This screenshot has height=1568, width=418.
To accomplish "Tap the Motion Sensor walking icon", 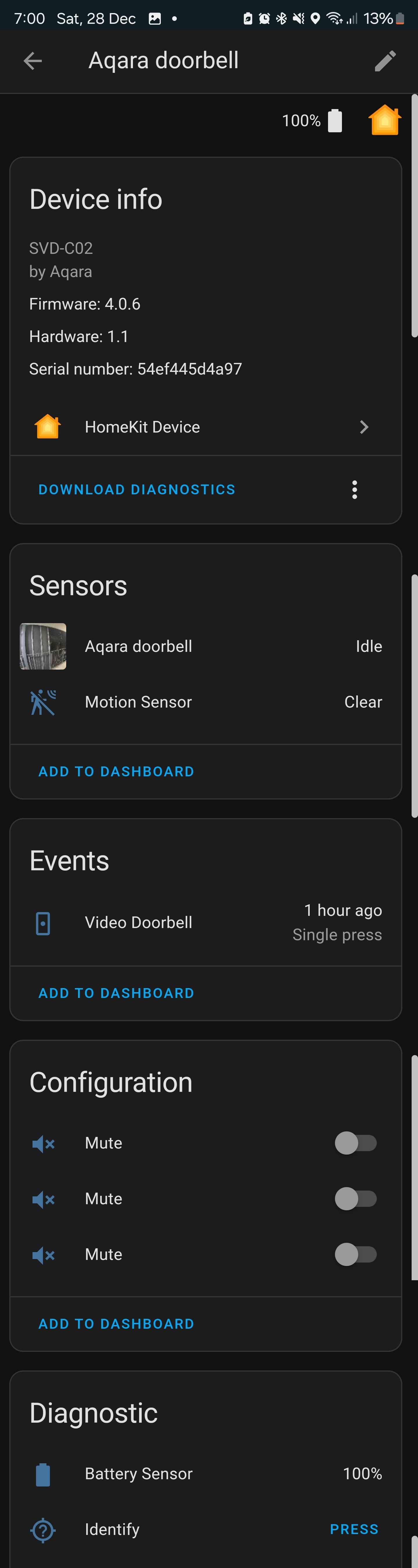I will click(x=43, y=702).
